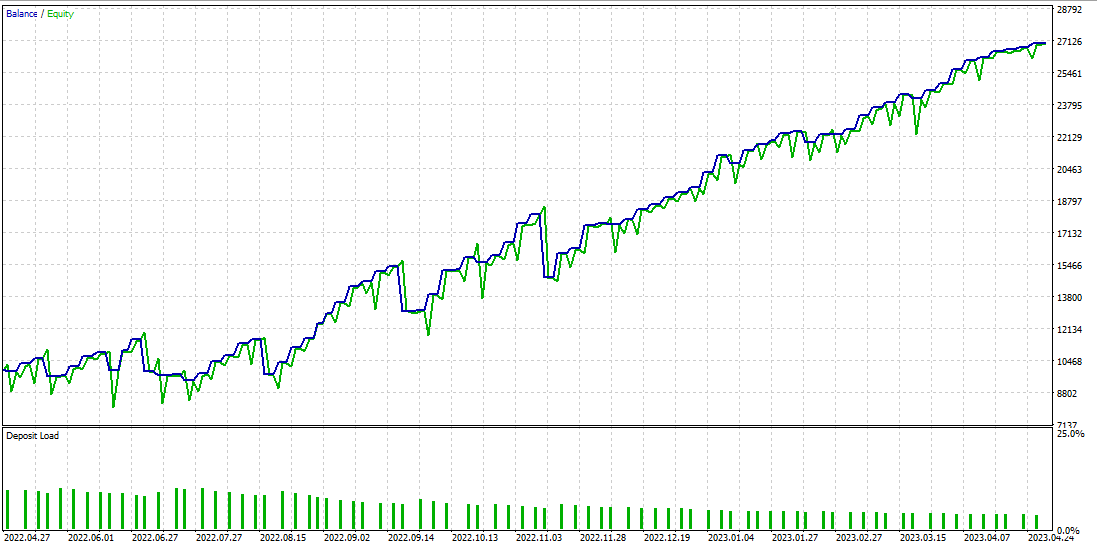Select the 2022.07.27 date label

click(219, 538)
